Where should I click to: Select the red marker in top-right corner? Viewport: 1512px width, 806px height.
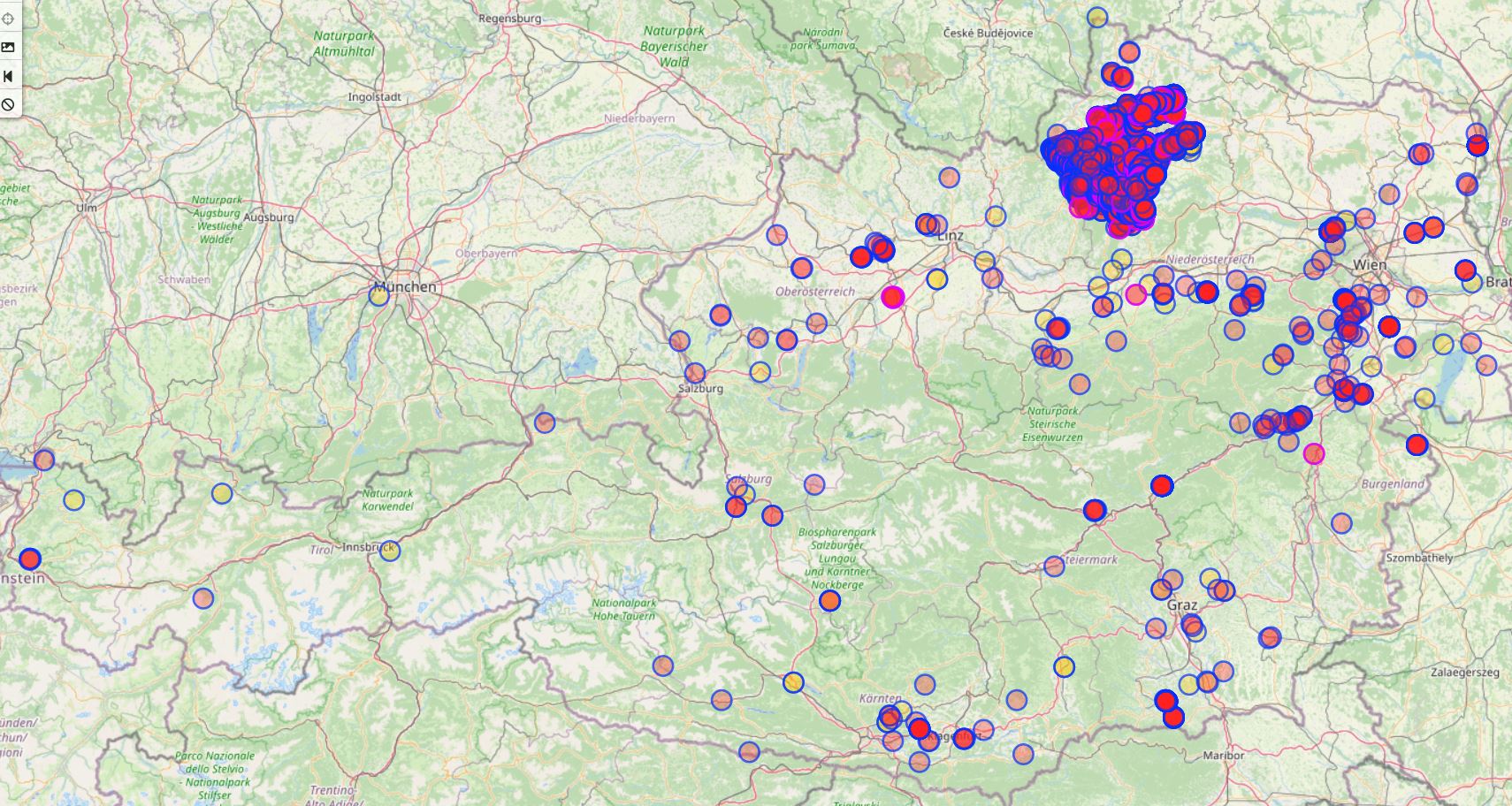point(1478,146)
